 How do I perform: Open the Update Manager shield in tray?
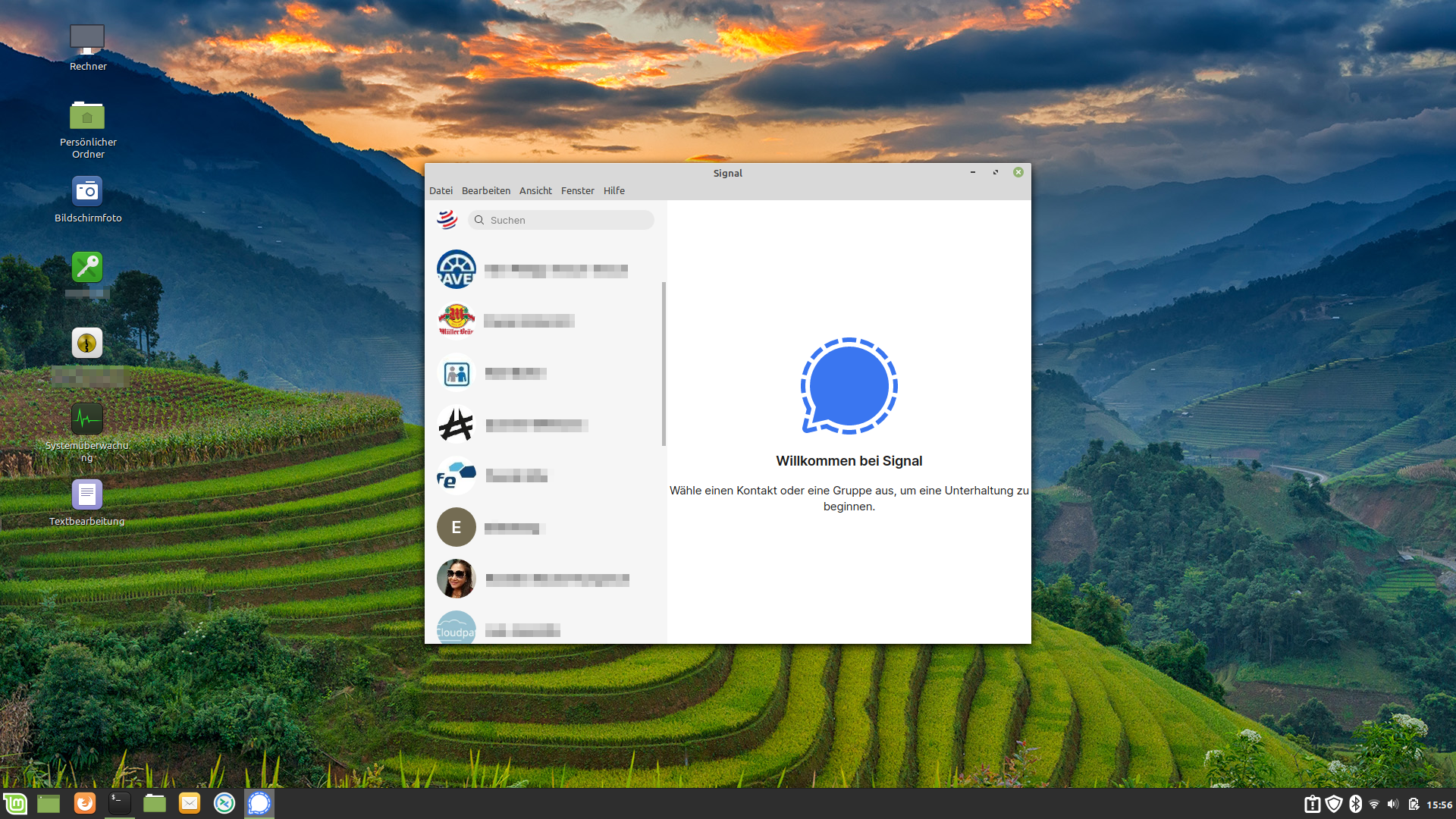click(x=1332, y=803)
